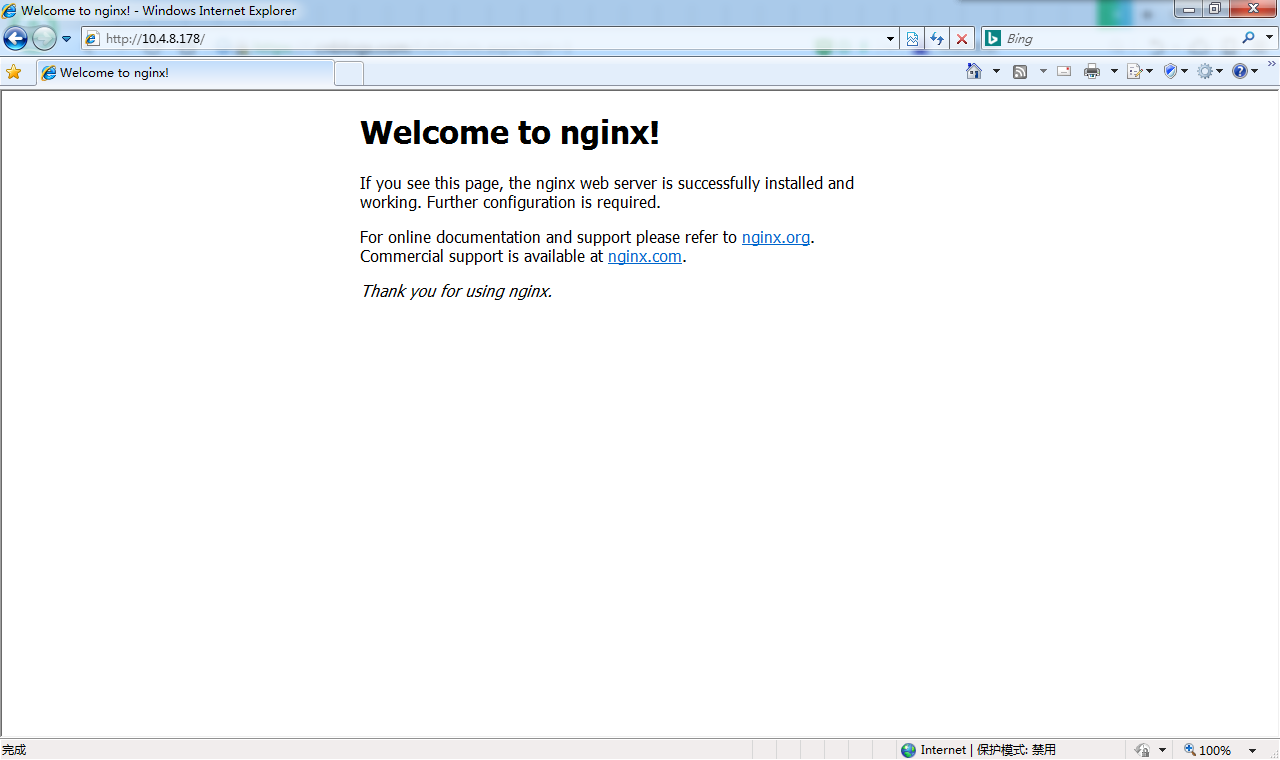Open Favorites with the star icon
The image size is (1280, 760).
13,72
